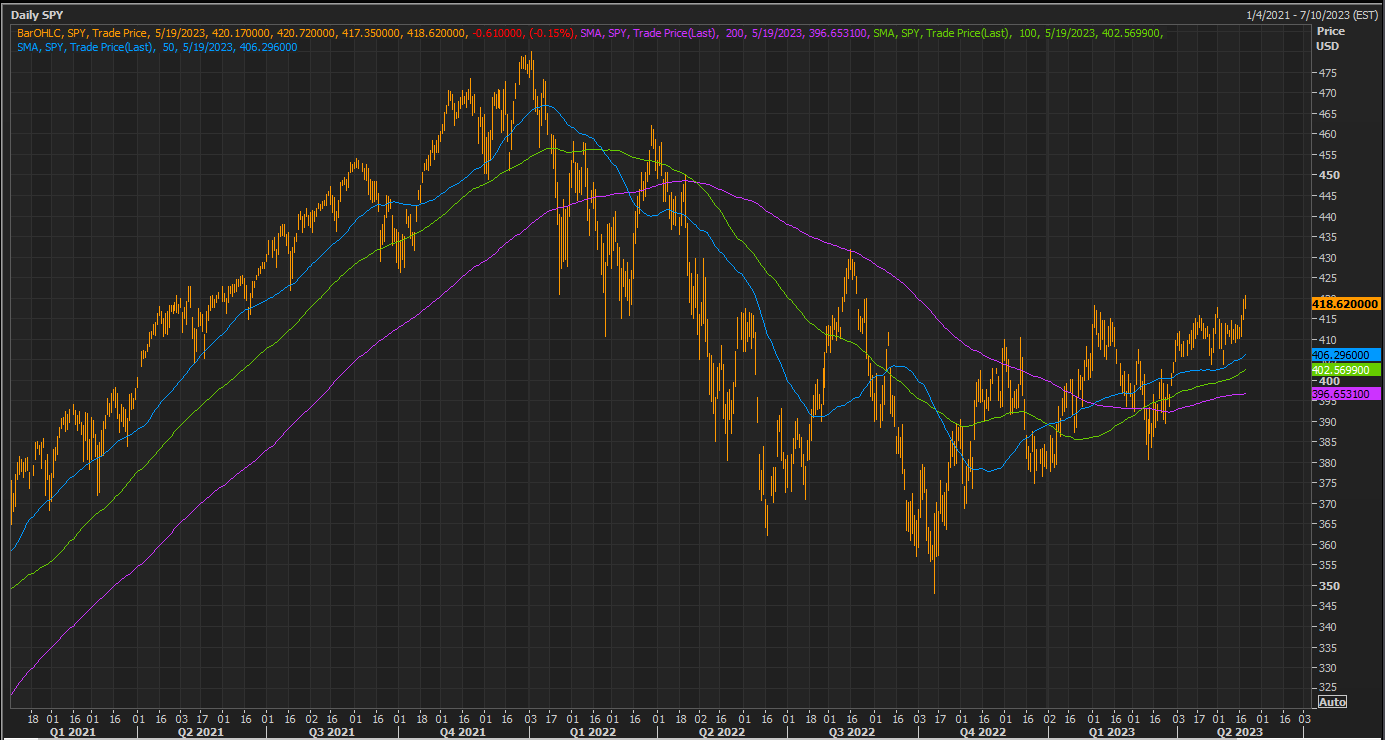This screenshot has width=1385, height=740.
Task: Click the 475 price axis label
Action: (x=1326, y=73)
